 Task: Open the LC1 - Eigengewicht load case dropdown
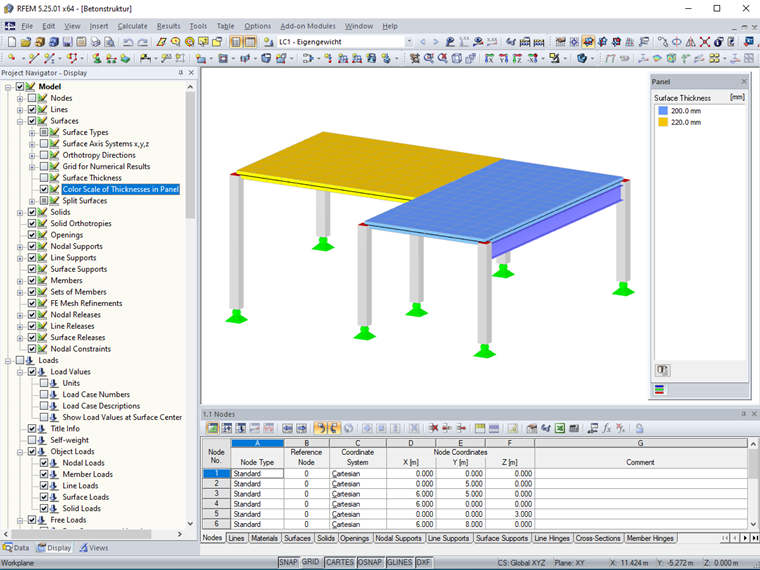point(409,42)
